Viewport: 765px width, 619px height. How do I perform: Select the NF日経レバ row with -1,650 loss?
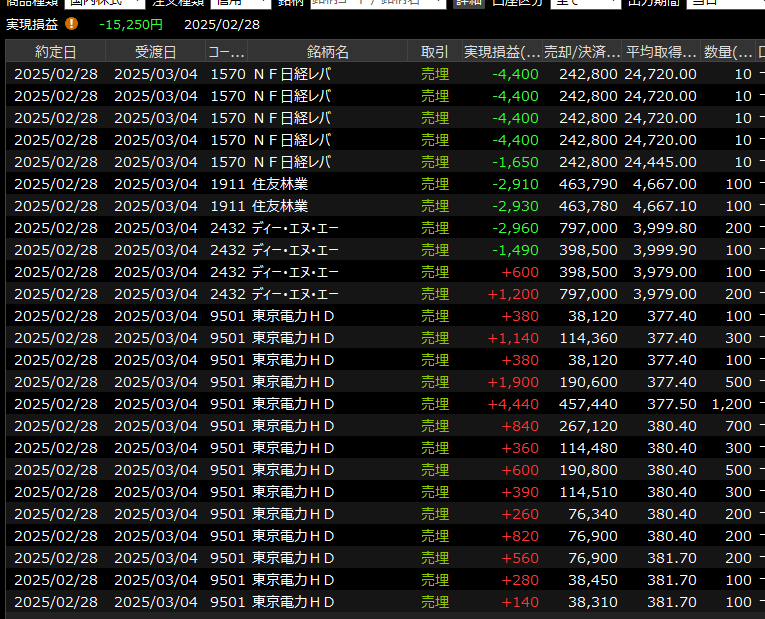[380, 162]
